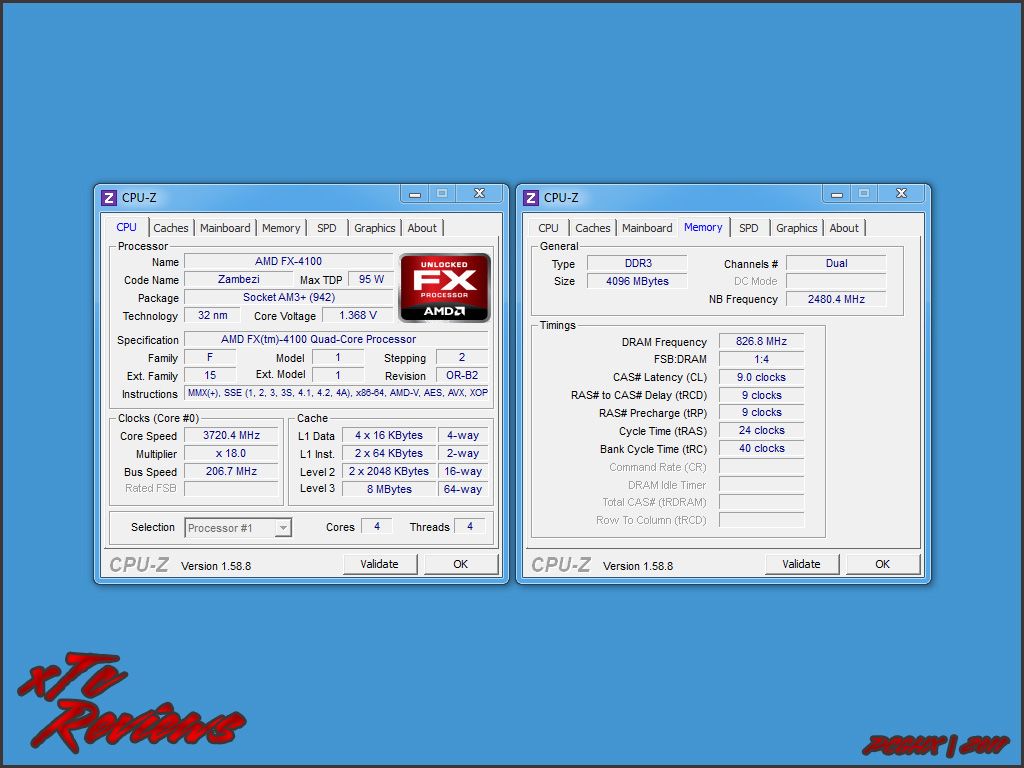The height and width of the screenshot is (768, 1024).
Task: Click the NB Frequency value 2480.4 MHz
Action: tap(837, 299)
